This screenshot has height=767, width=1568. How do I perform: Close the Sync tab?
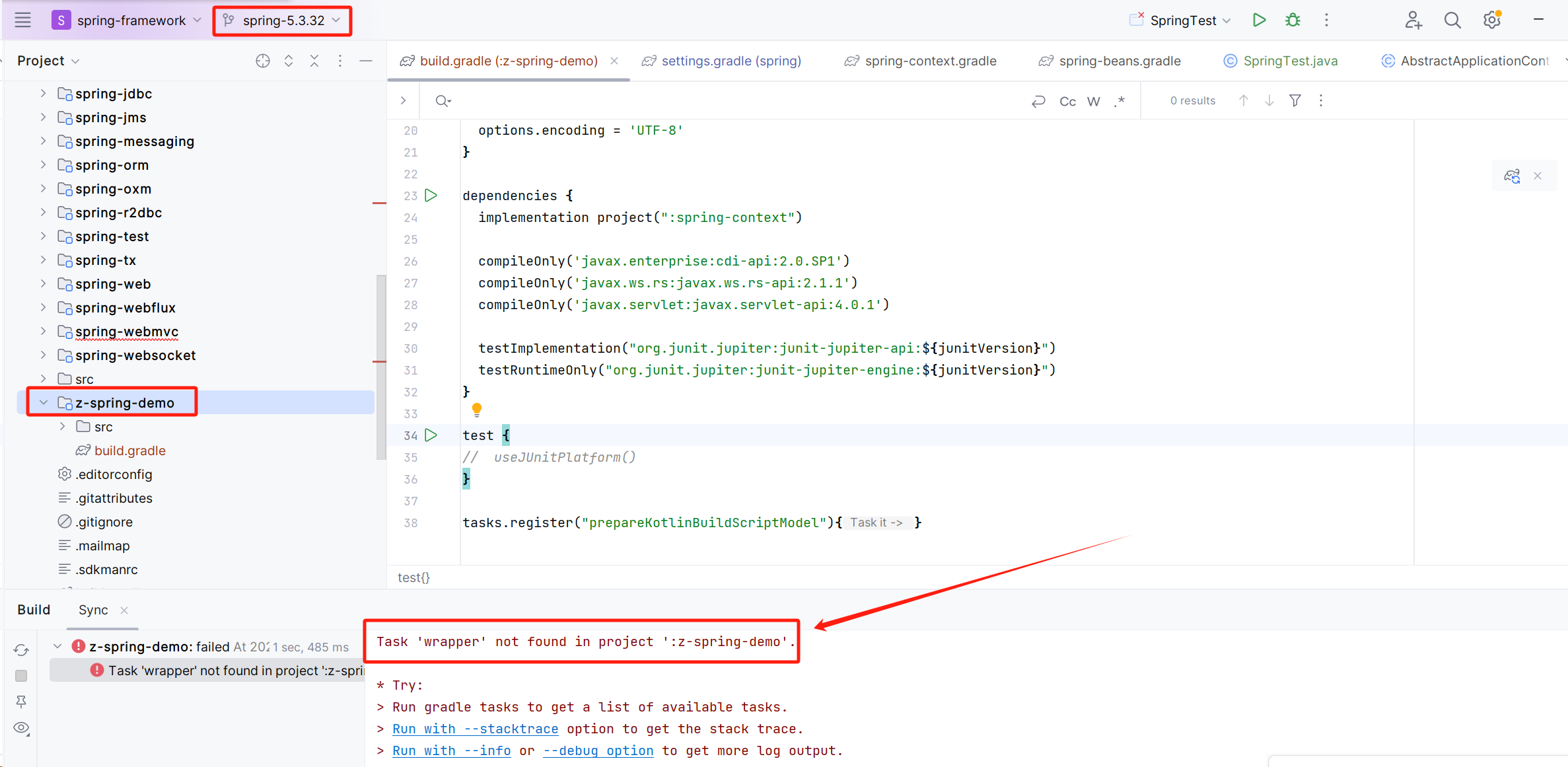tap(124, 610)
